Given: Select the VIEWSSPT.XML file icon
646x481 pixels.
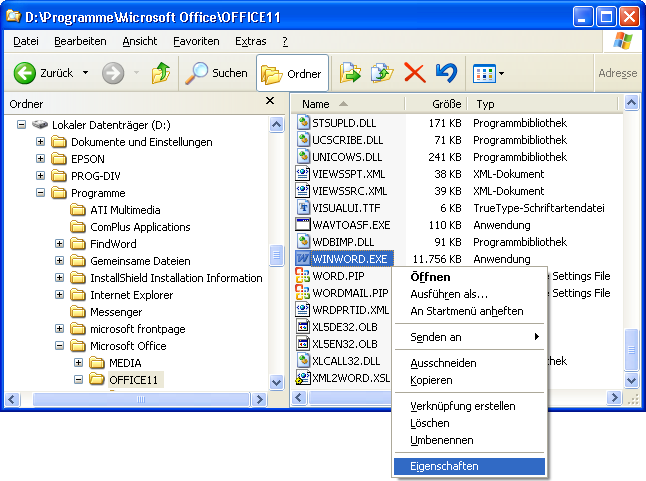Looking at the screenshot, I should click(303, 174).
